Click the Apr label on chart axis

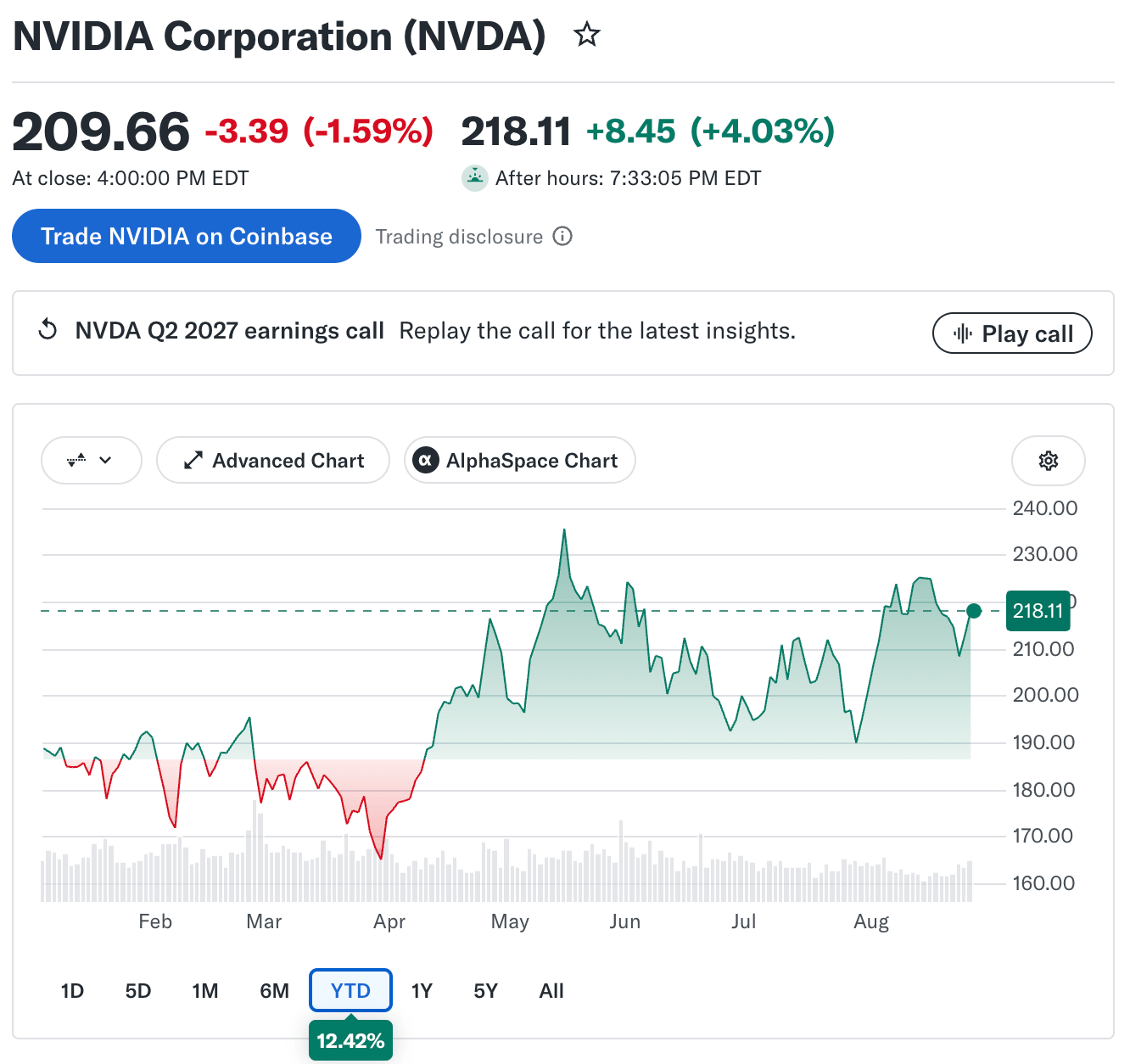pyautogui.click(x=389, y=921)
